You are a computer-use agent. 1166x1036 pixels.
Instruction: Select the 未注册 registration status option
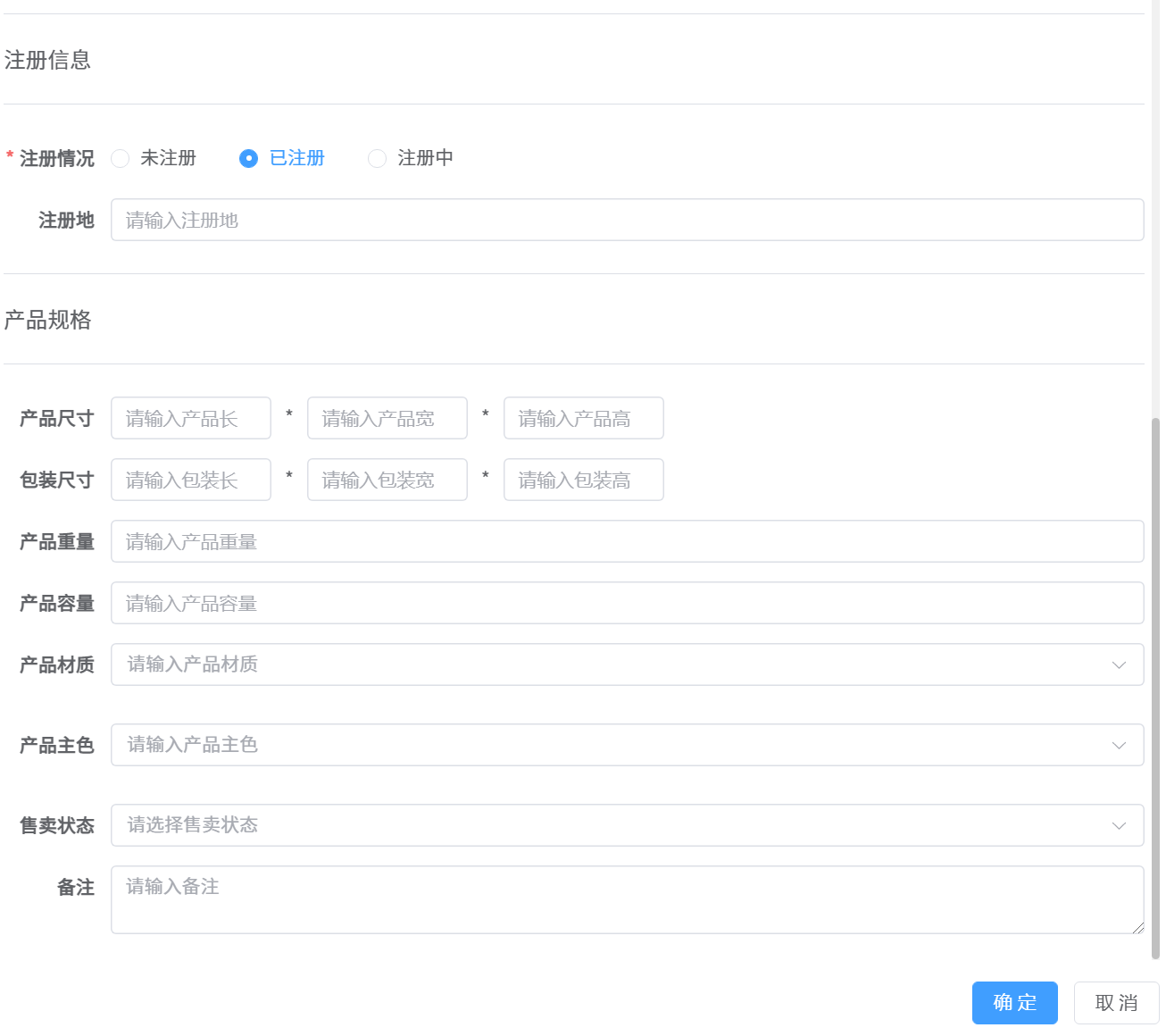click(121, 158)
